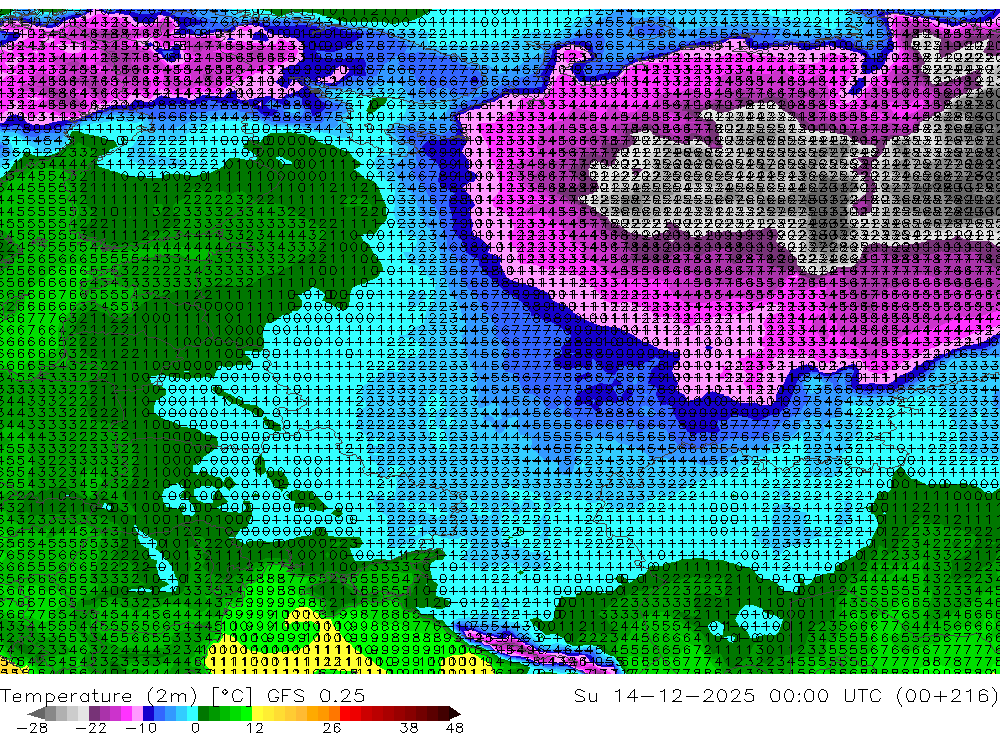Pick the cyan legend swatch just below 0

[x=192, y=713]
